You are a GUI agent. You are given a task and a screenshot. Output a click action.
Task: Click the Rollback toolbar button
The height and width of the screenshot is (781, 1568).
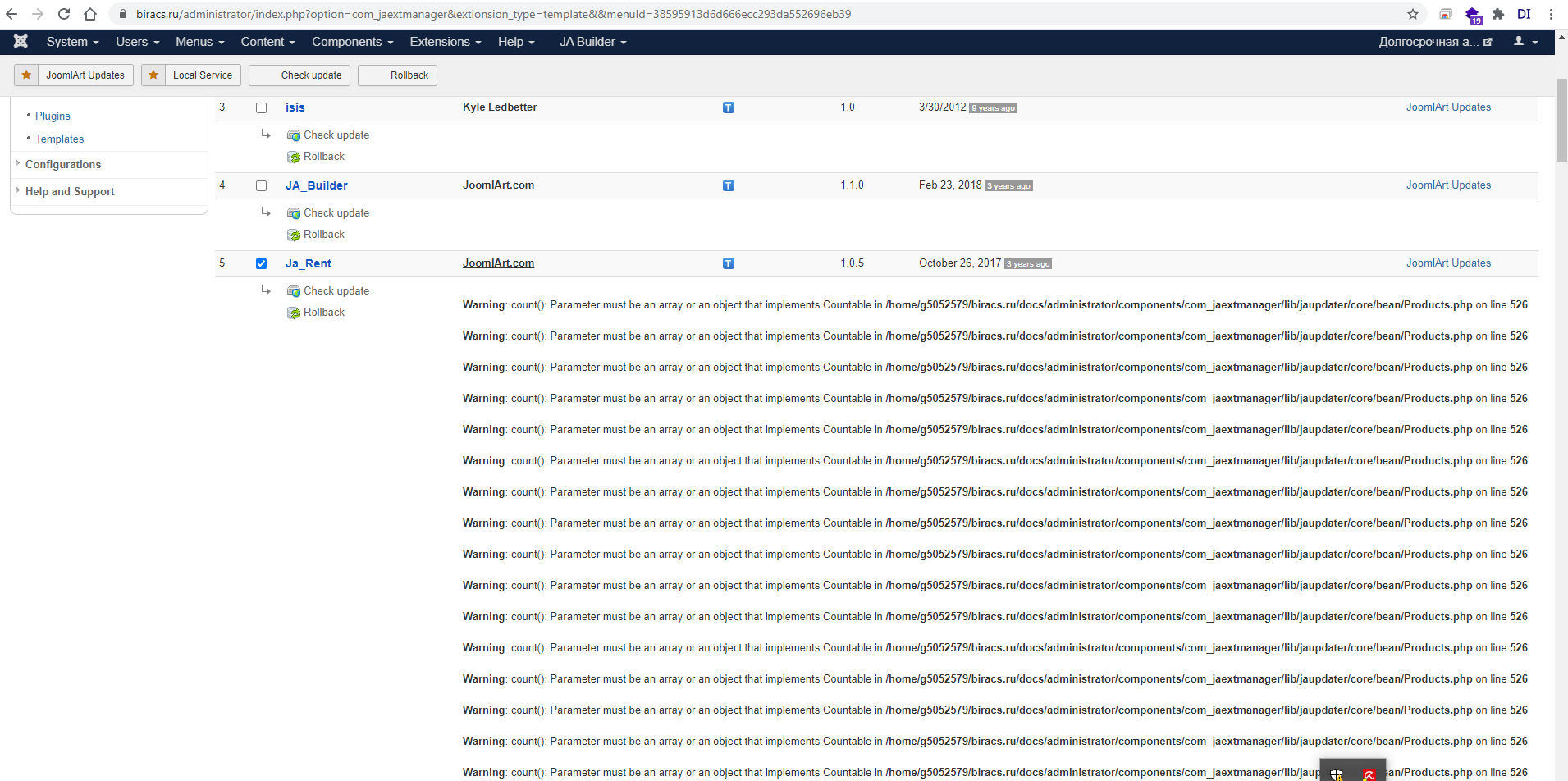coord(398,75)
